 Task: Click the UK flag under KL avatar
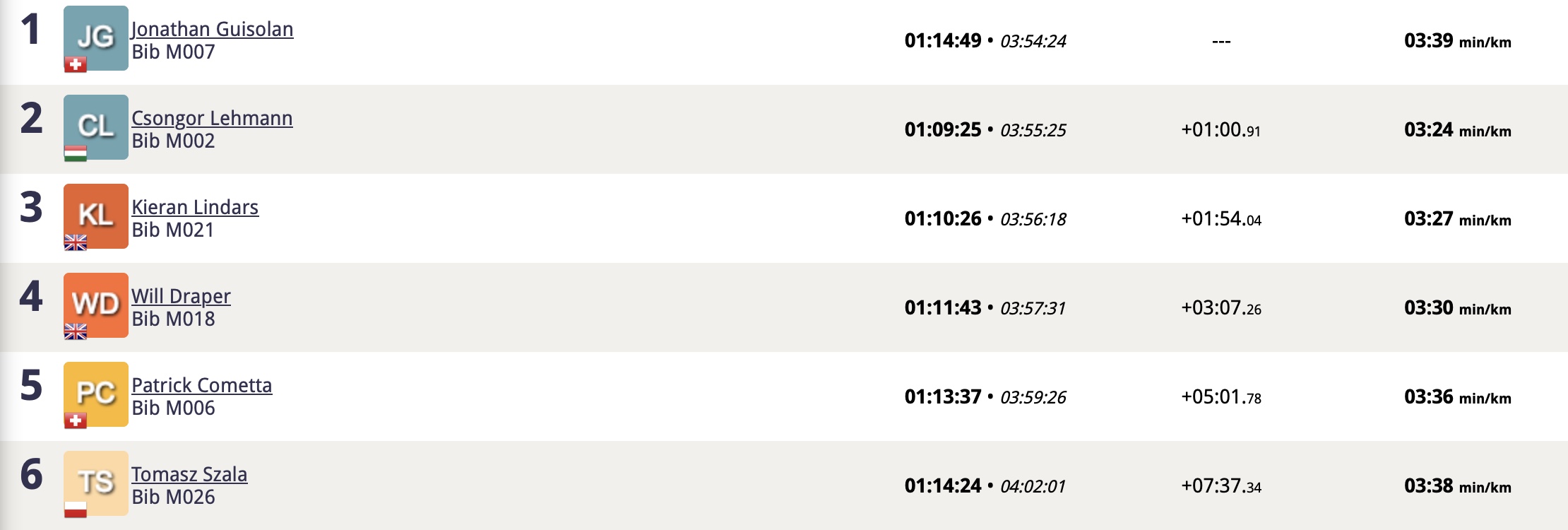(76, 242)
